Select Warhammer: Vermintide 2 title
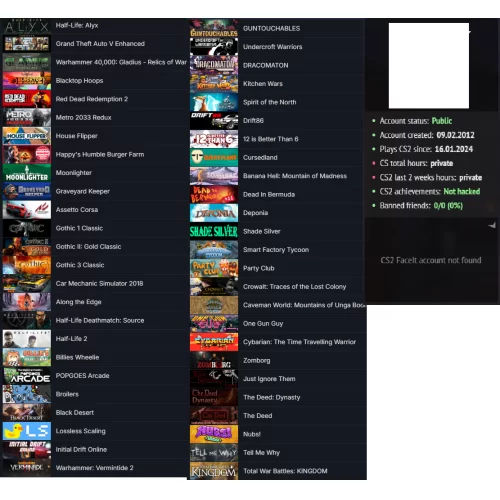 click(94, 468)
